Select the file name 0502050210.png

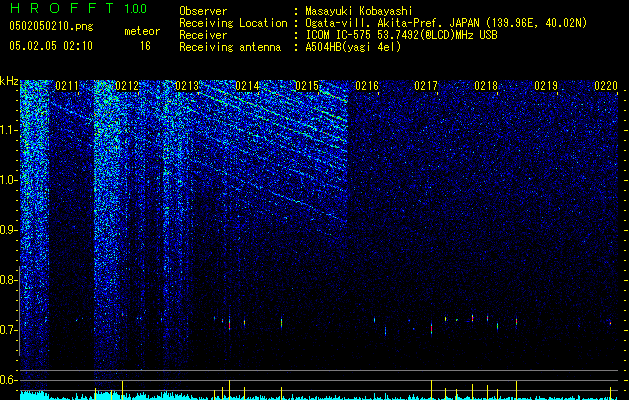click(x=51, y=26)
